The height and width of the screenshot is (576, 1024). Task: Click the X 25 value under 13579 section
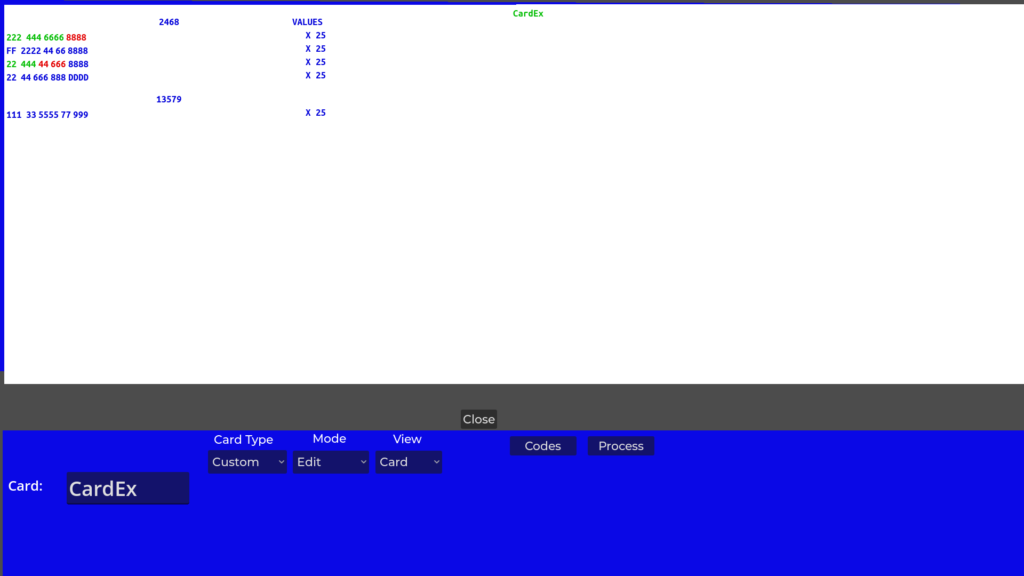(x=315, y=113)
